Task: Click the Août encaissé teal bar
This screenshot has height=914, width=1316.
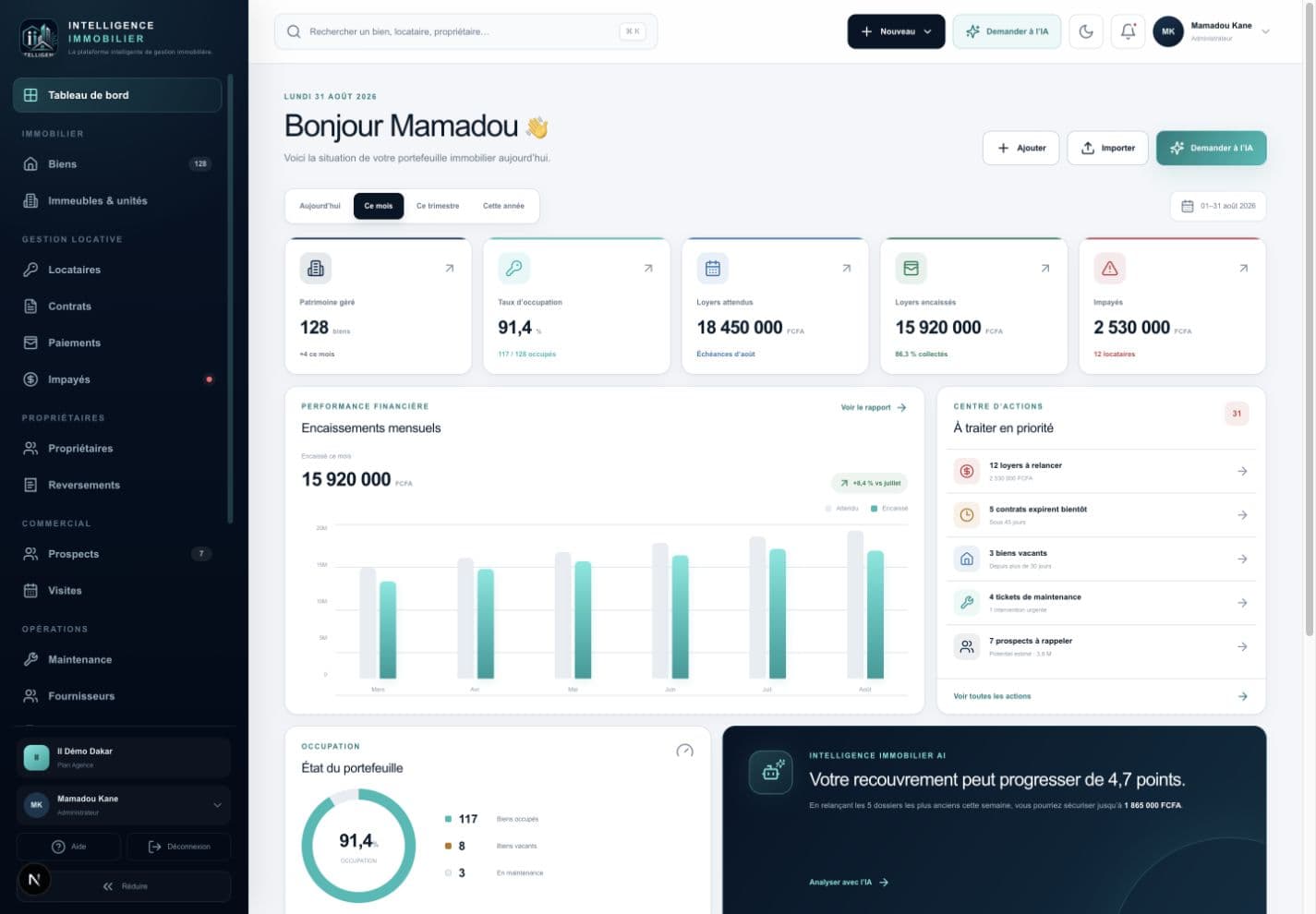Action: click(x=875, y=615)
